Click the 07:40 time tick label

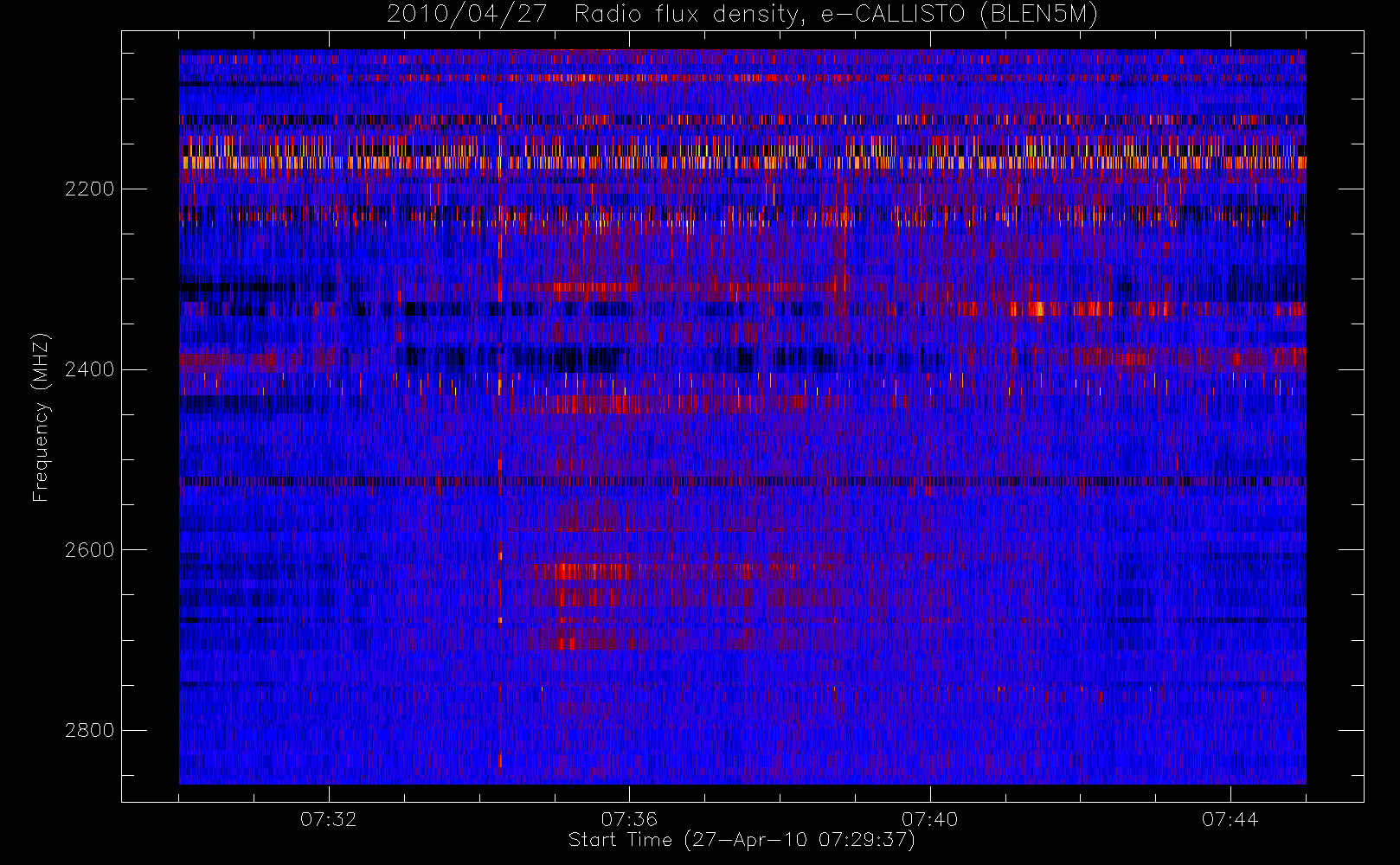coord(929,819)
